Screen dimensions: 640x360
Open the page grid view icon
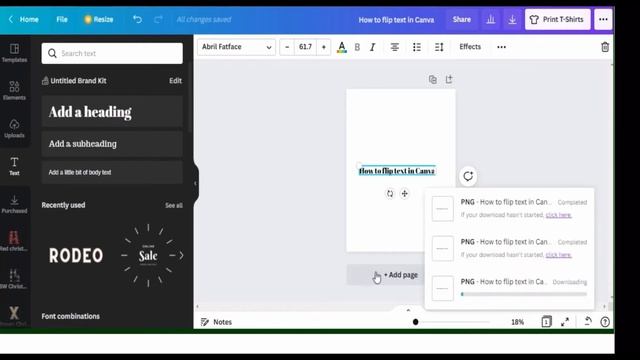[546, 322]
